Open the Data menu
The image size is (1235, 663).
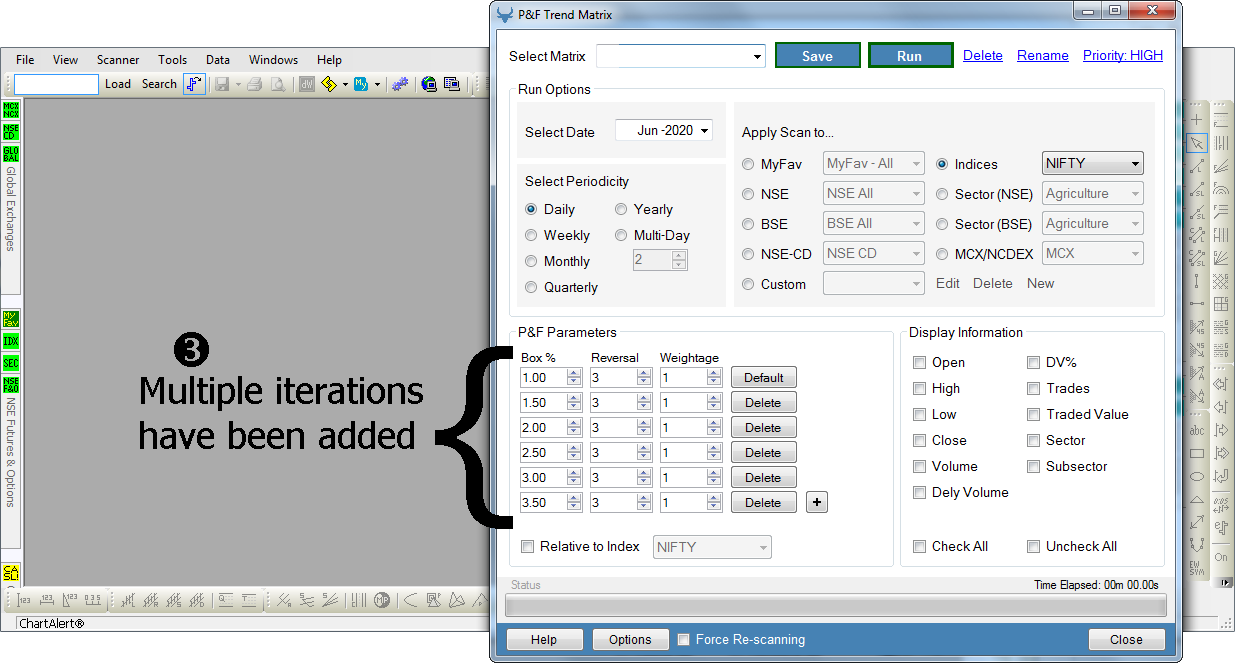point(218,60)
